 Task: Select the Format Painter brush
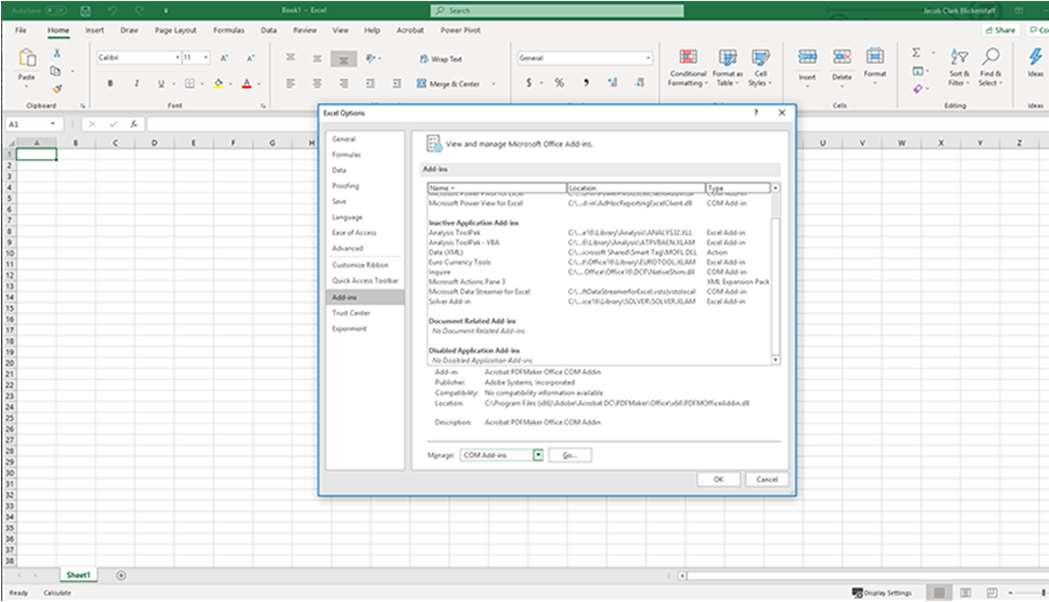click(x=57, y=88)
